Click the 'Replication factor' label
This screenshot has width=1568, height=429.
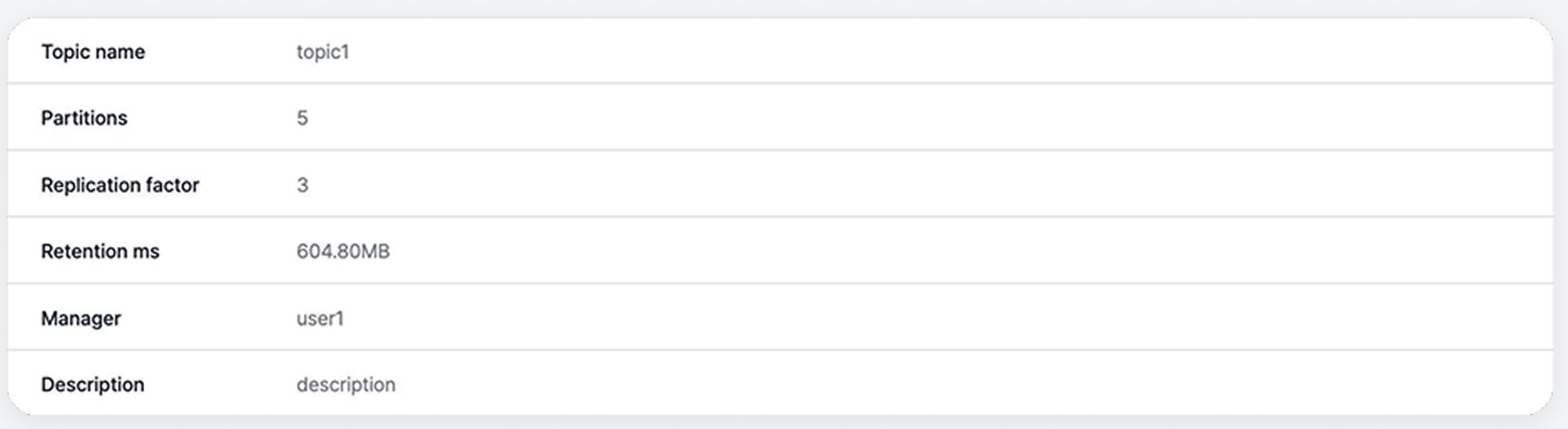120,185
